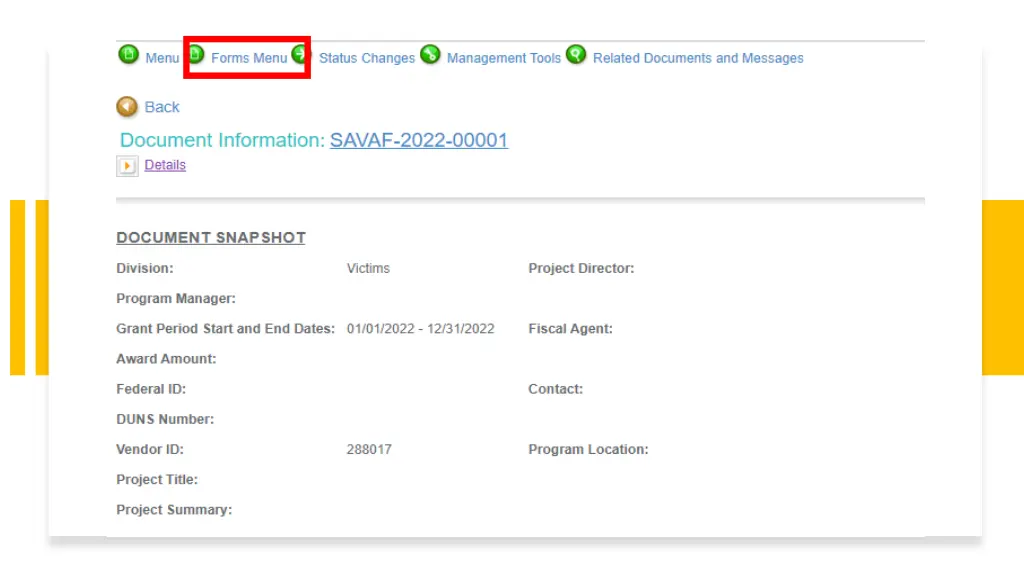Click the green Forms Menu icon
This screenshot has height=576, width=1024.
197,55
